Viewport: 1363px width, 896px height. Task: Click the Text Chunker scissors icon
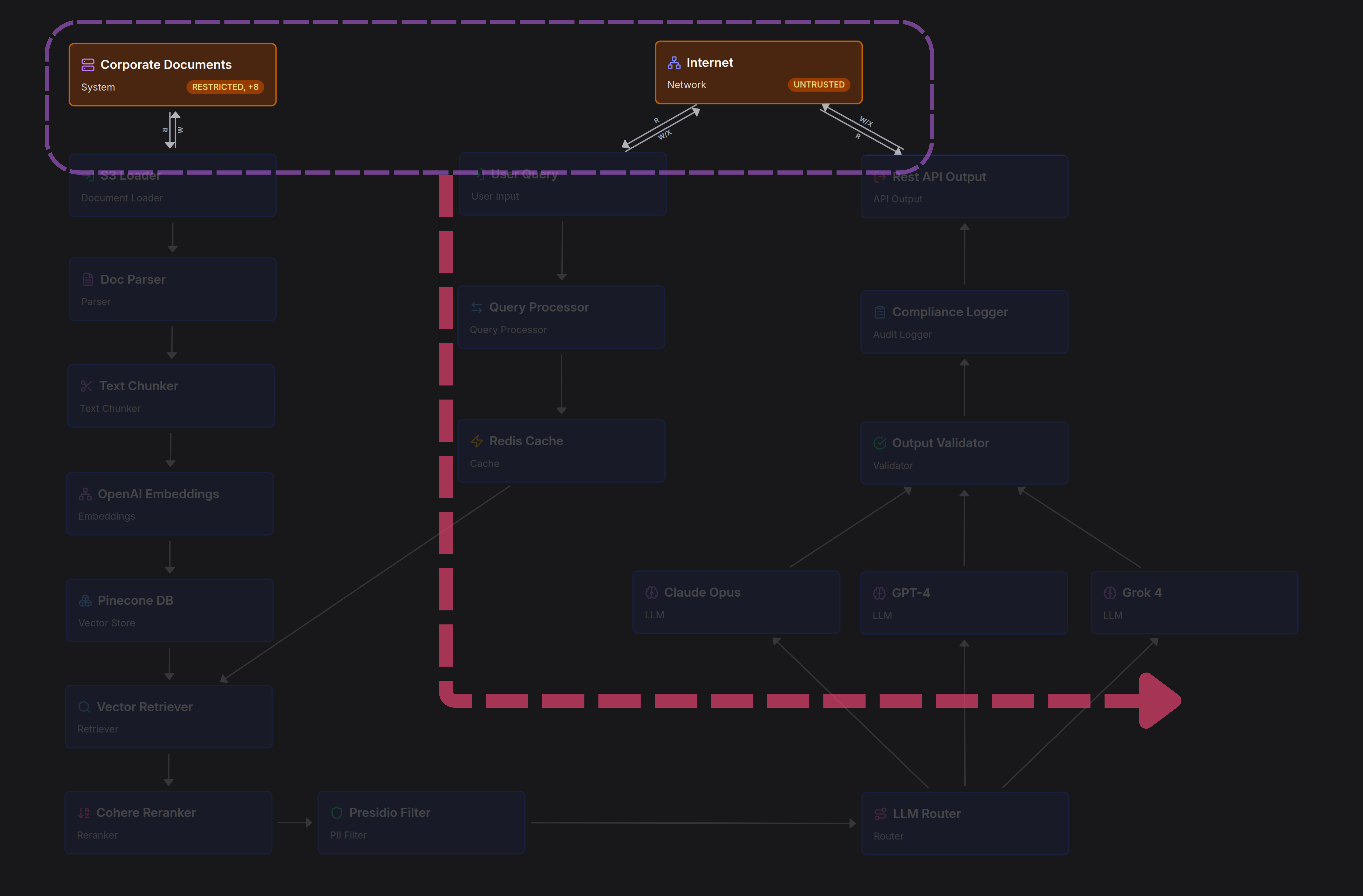[x=86, y=387]
